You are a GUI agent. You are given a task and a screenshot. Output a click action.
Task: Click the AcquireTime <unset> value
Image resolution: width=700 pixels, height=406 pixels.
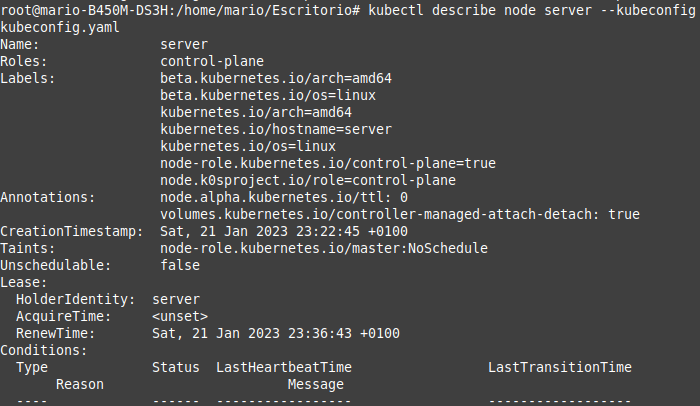(180, 316)
